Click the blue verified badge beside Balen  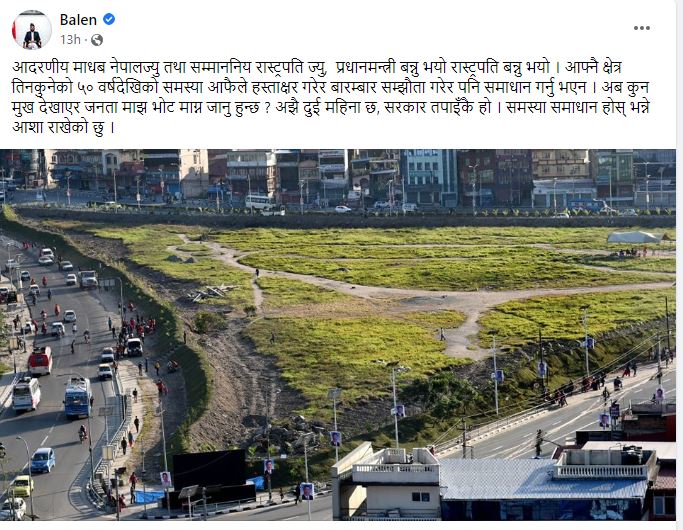click(109, 19)
